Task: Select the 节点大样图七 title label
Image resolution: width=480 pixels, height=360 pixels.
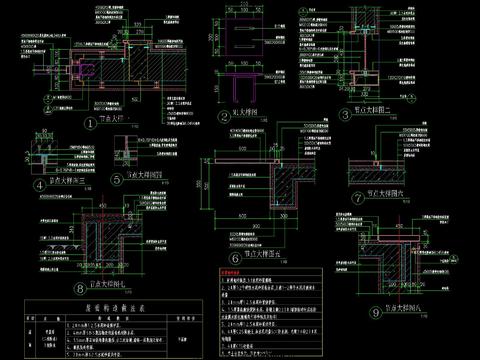Action: (x=108, y=284)
